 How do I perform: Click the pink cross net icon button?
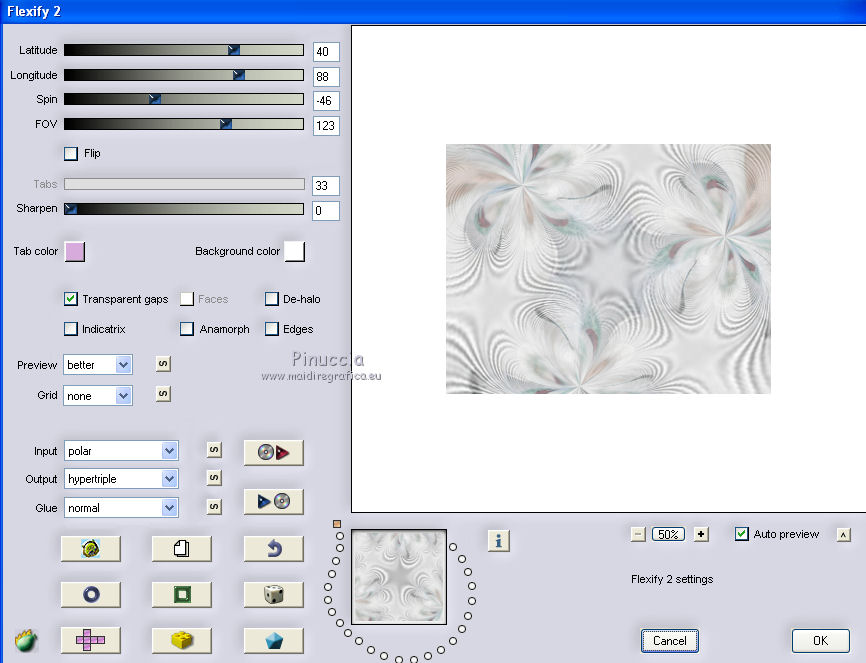tap(91, 640)
